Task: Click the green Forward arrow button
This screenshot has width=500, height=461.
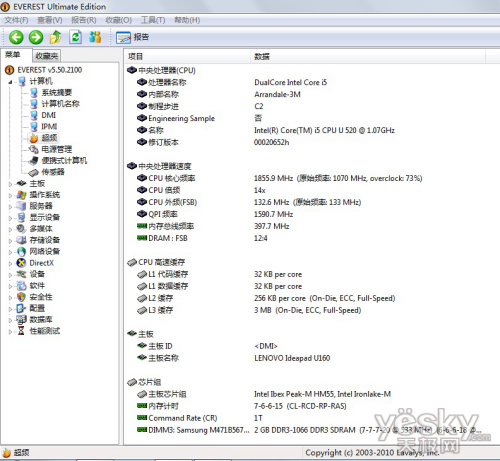Action: click(x=36, y=37)
